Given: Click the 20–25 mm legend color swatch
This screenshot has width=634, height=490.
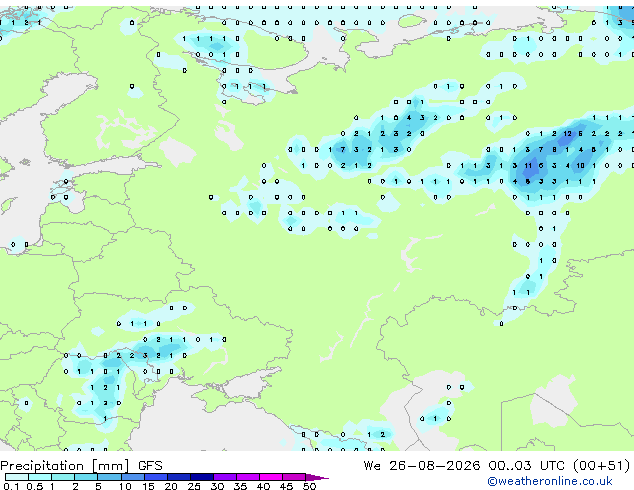Looking at the screenshot, I should point(179,477).
